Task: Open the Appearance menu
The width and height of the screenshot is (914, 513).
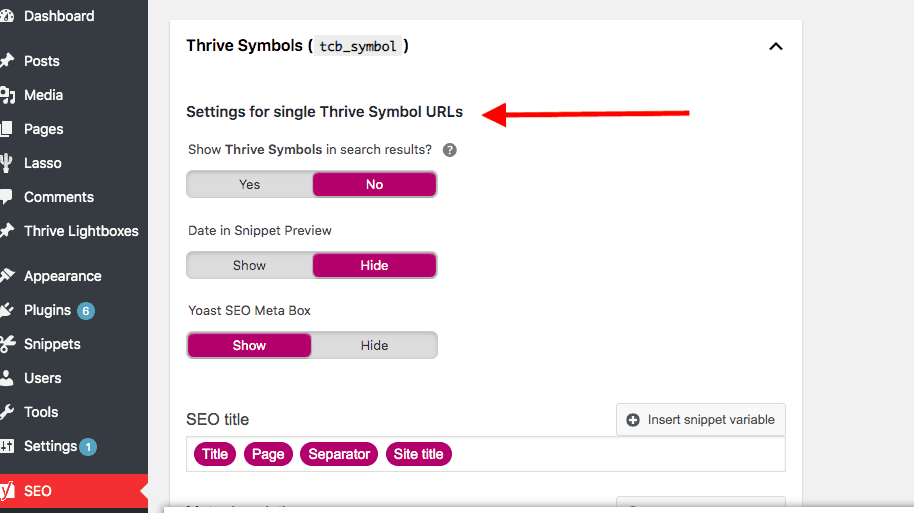Action: click(62, 276)
